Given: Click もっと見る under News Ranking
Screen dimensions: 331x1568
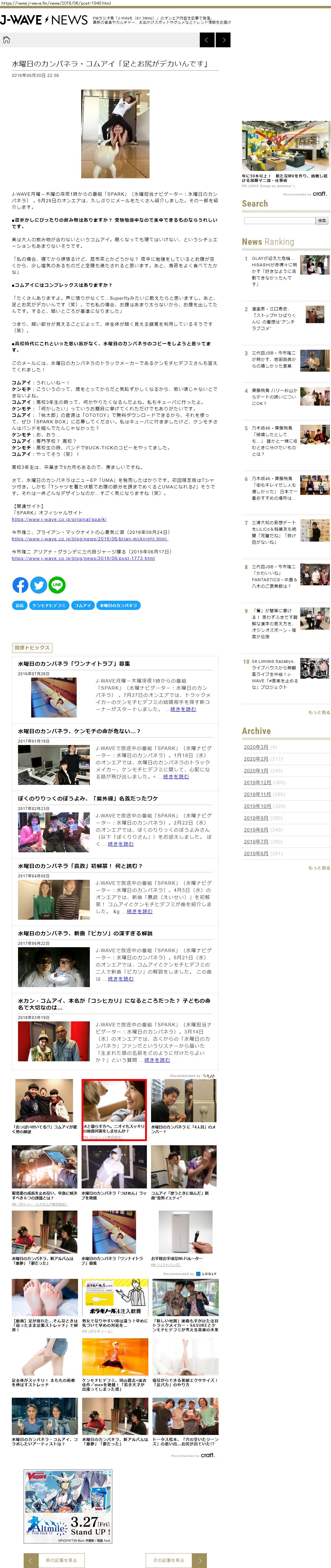Looking at the screenshot, I should [x=319, y=712].
